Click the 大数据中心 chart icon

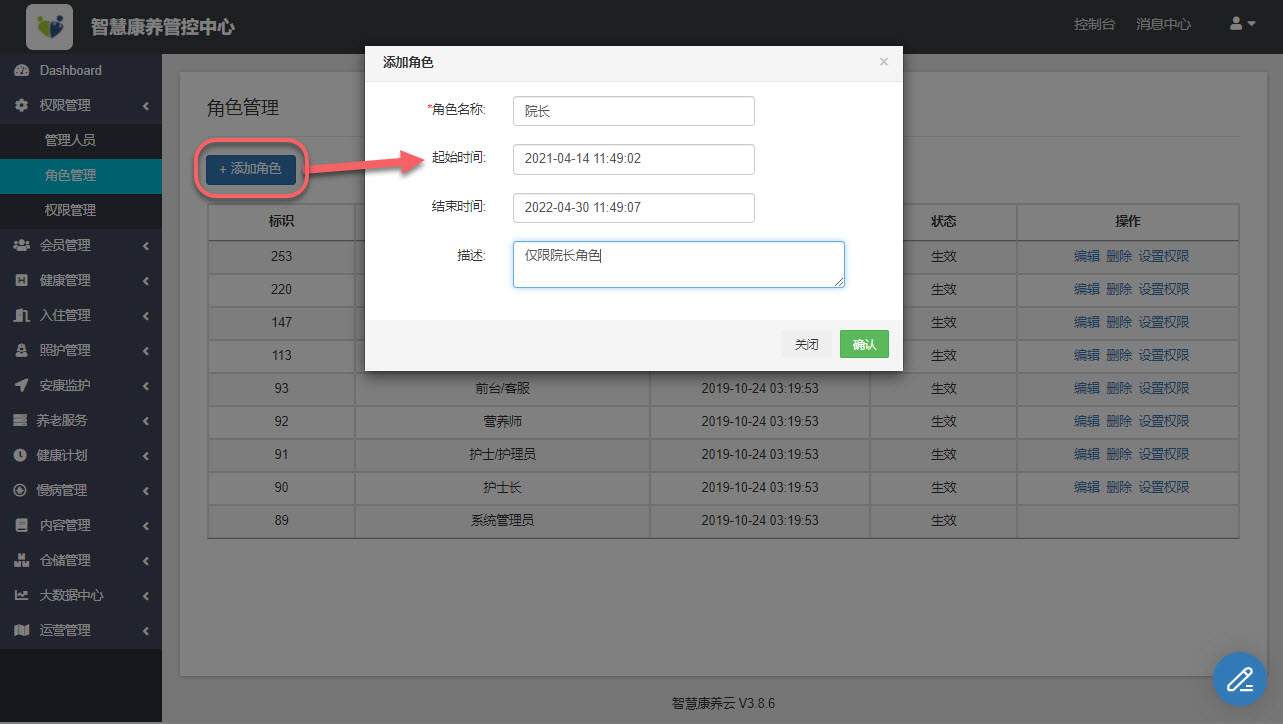21,596
